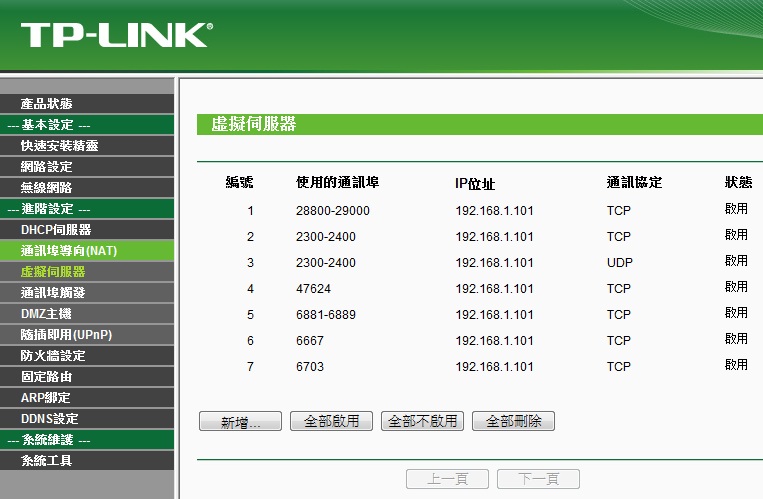Select 虛擬伺服器 submenu item
The height and width of the screenshot is (499, 763).
click(52, 272)
